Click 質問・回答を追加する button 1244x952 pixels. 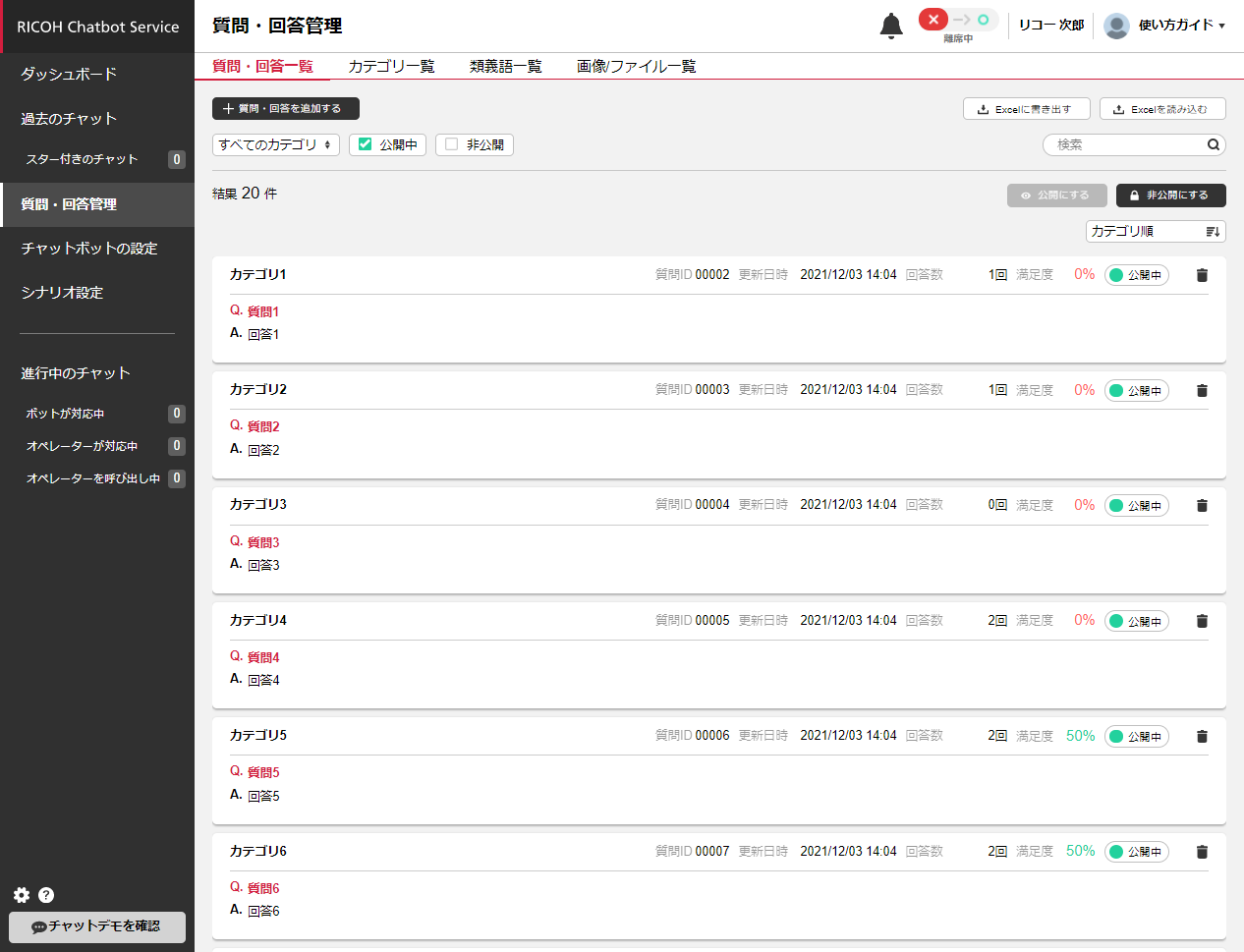click(285, 108)
